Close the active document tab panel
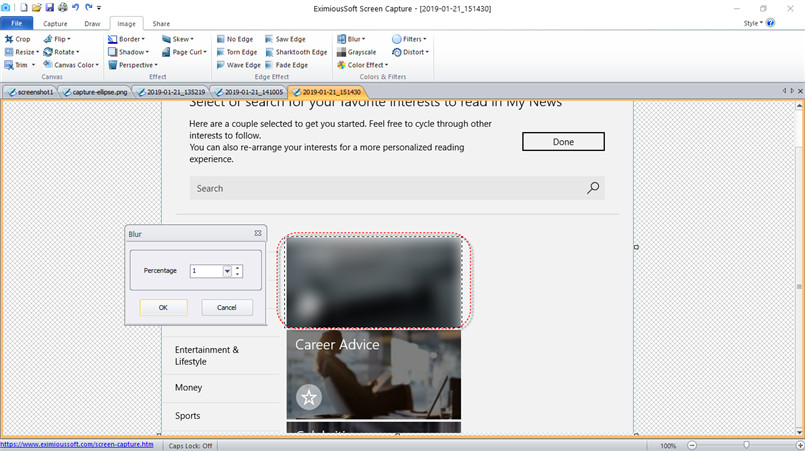The height and width of the screenshot is (451, 805). click(800, 91)
